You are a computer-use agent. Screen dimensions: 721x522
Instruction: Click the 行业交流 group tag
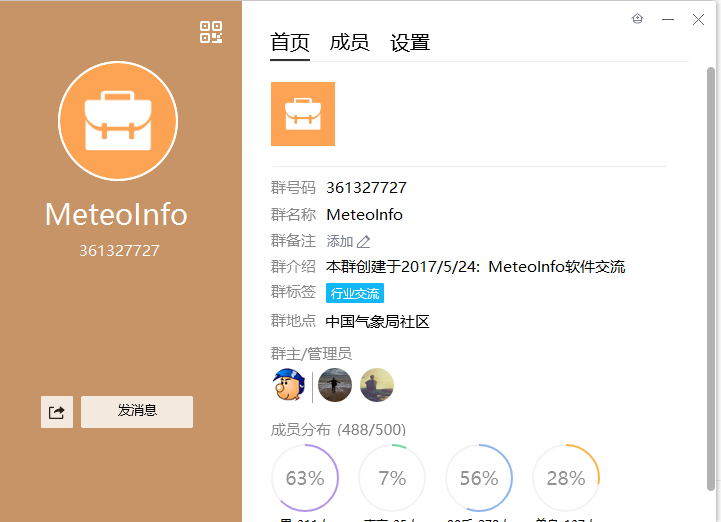355,293
